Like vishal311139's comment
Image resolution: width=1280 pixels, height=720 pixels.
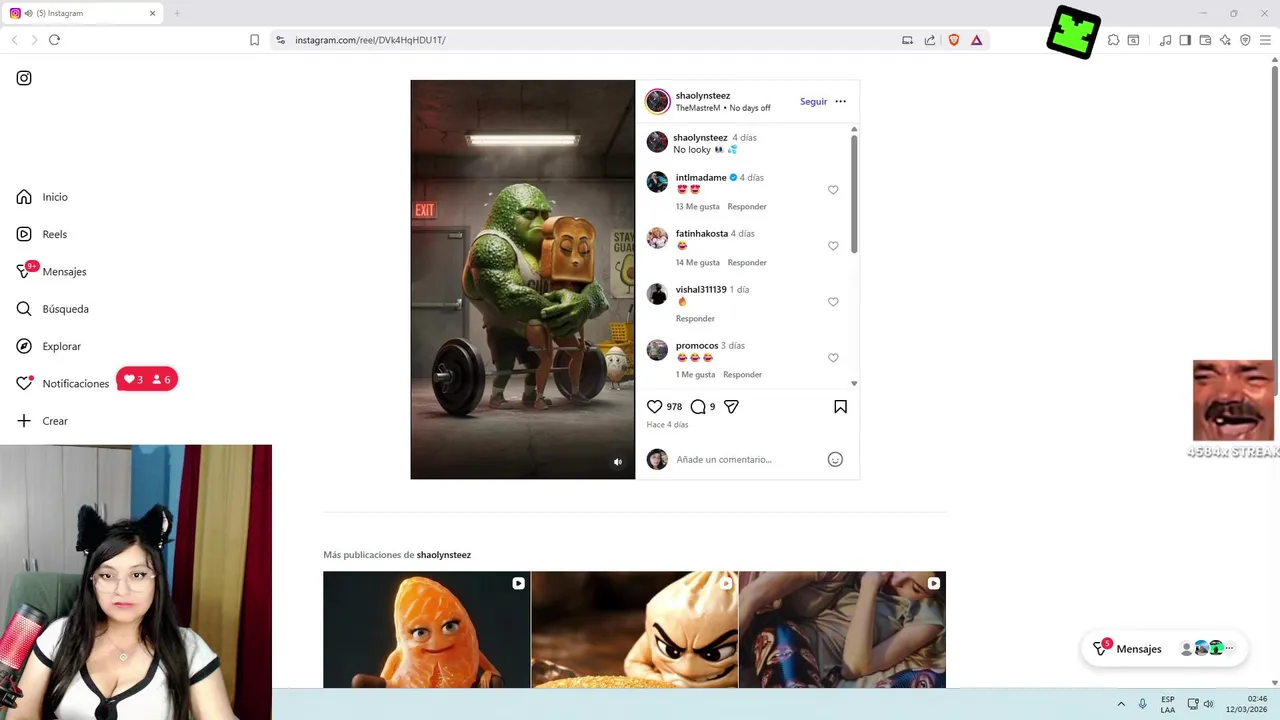pos(833,302)
